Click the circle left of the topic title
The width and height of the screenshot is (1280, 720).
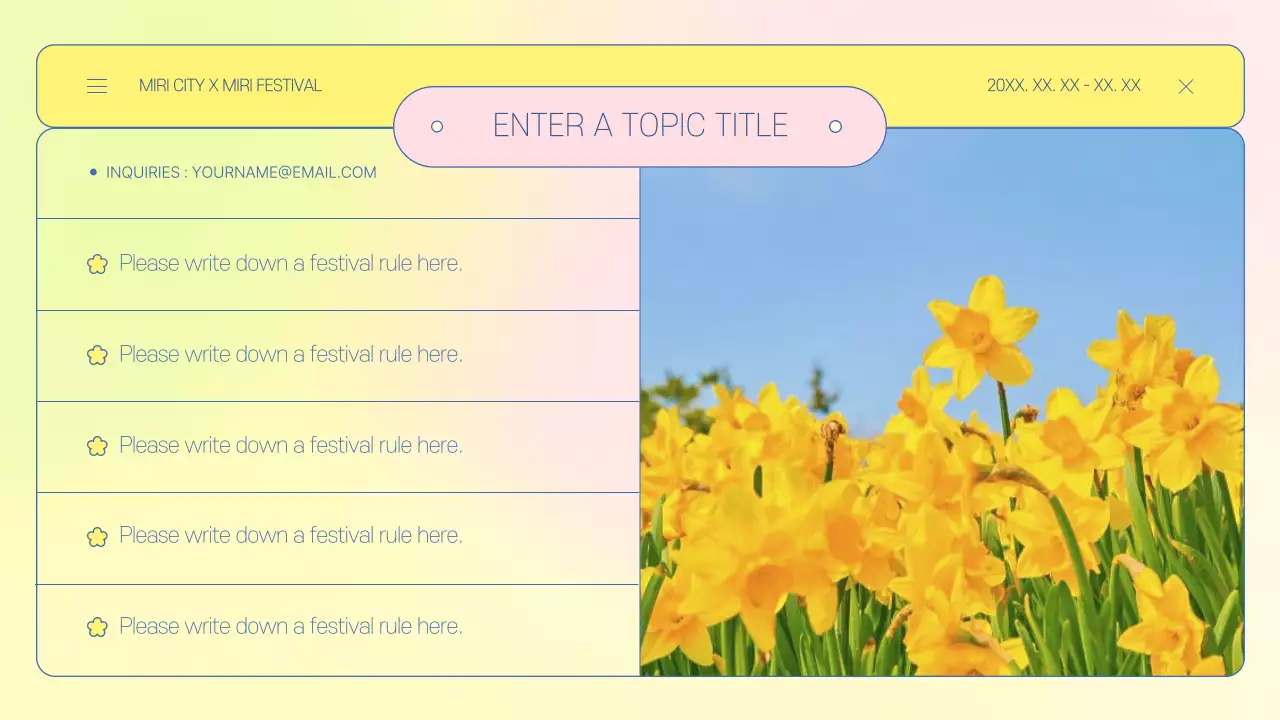437,126
